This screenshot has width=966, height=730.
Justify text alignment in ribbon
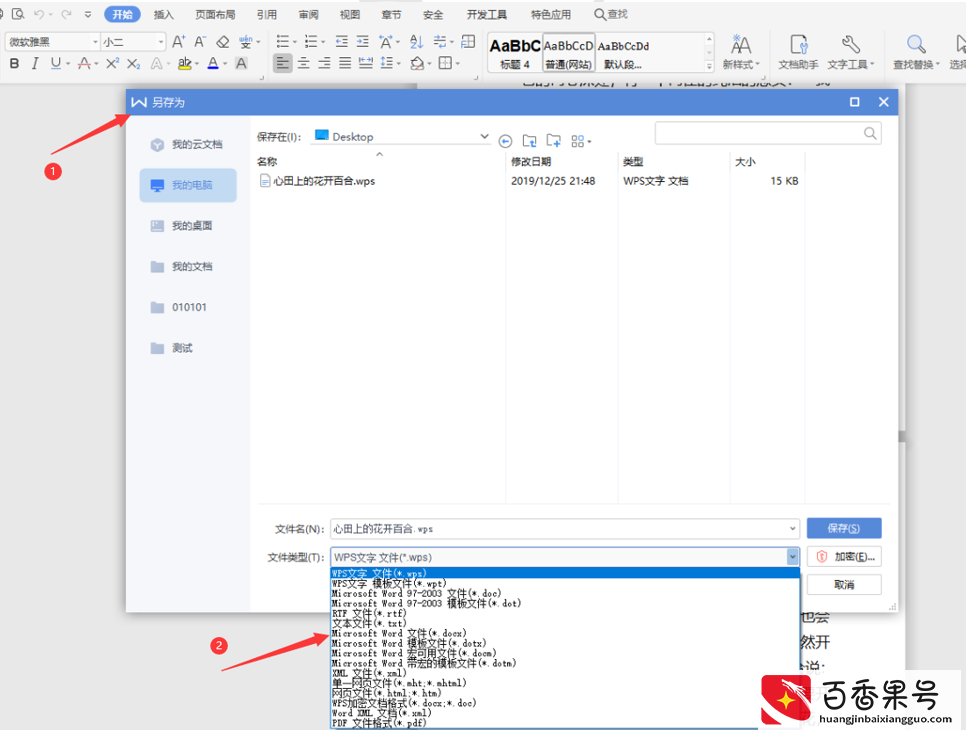[345, 63]
